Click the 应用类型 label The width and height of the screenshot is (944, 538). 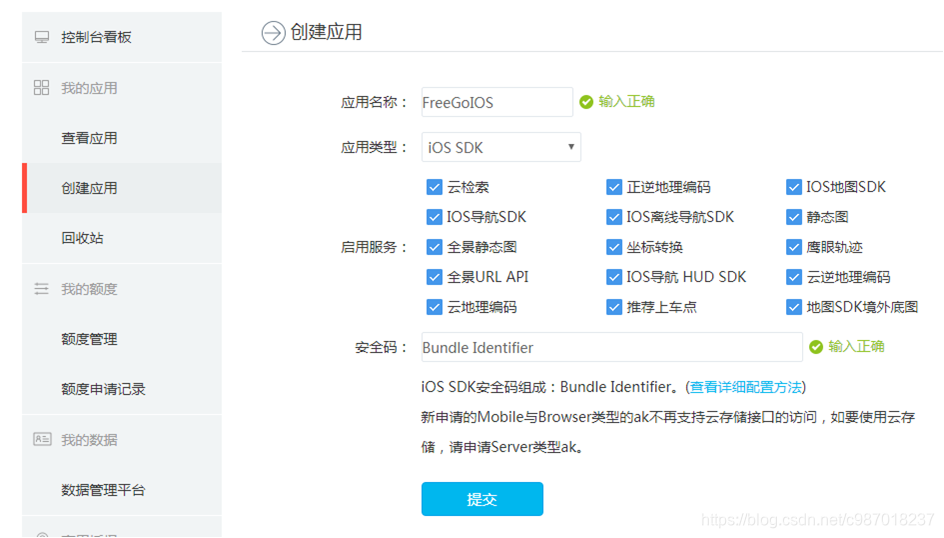pos(374,147)
